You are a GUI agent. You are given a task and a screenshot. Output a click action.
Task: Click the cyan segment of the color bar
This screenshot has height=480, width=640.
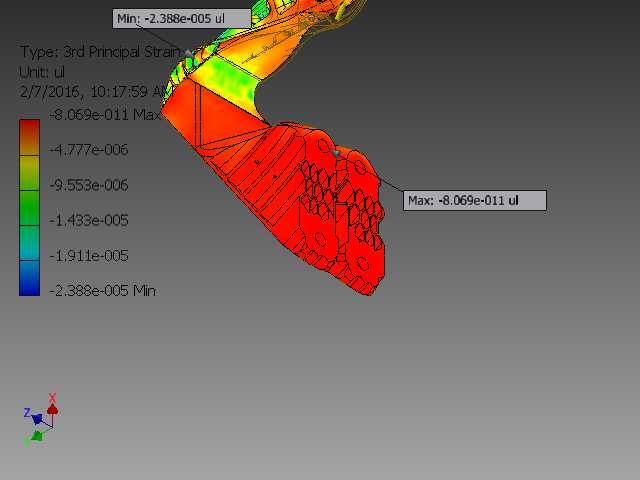click(29, 243)
